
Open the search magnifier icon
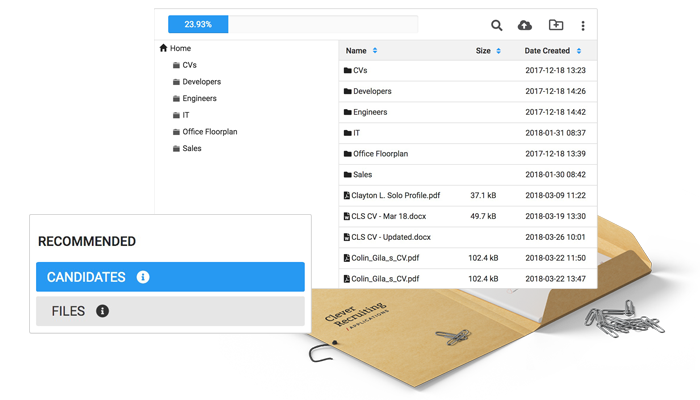[496, 25]
